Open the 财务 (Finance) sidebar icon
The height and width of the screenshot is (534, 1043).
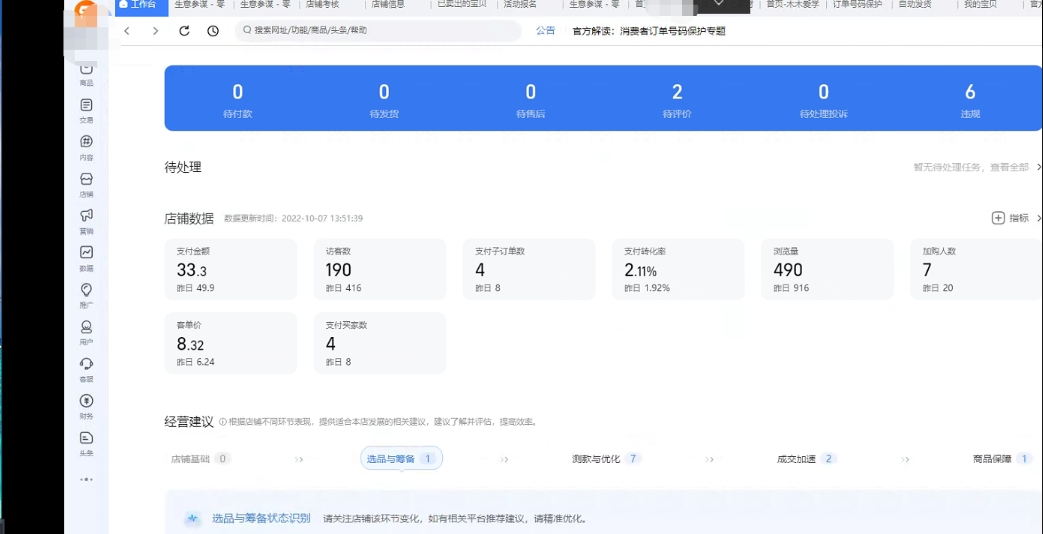click(x=87, y=402)
